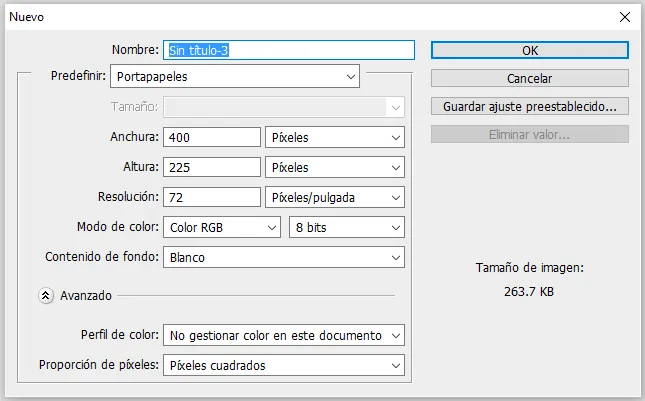Screen dimensions: 645x401
Task: Collapse the Avanzado section chevron icon
Action: click(x=46, y=295)
